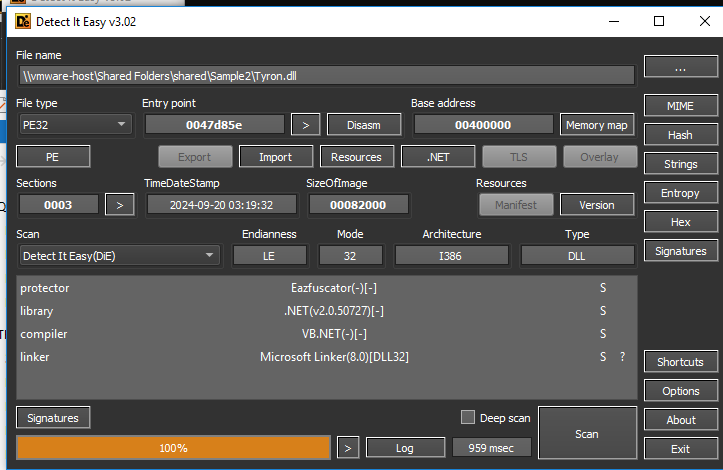Click the Exit button
Screen dimensions: 723x470
[x=681, y=449]
